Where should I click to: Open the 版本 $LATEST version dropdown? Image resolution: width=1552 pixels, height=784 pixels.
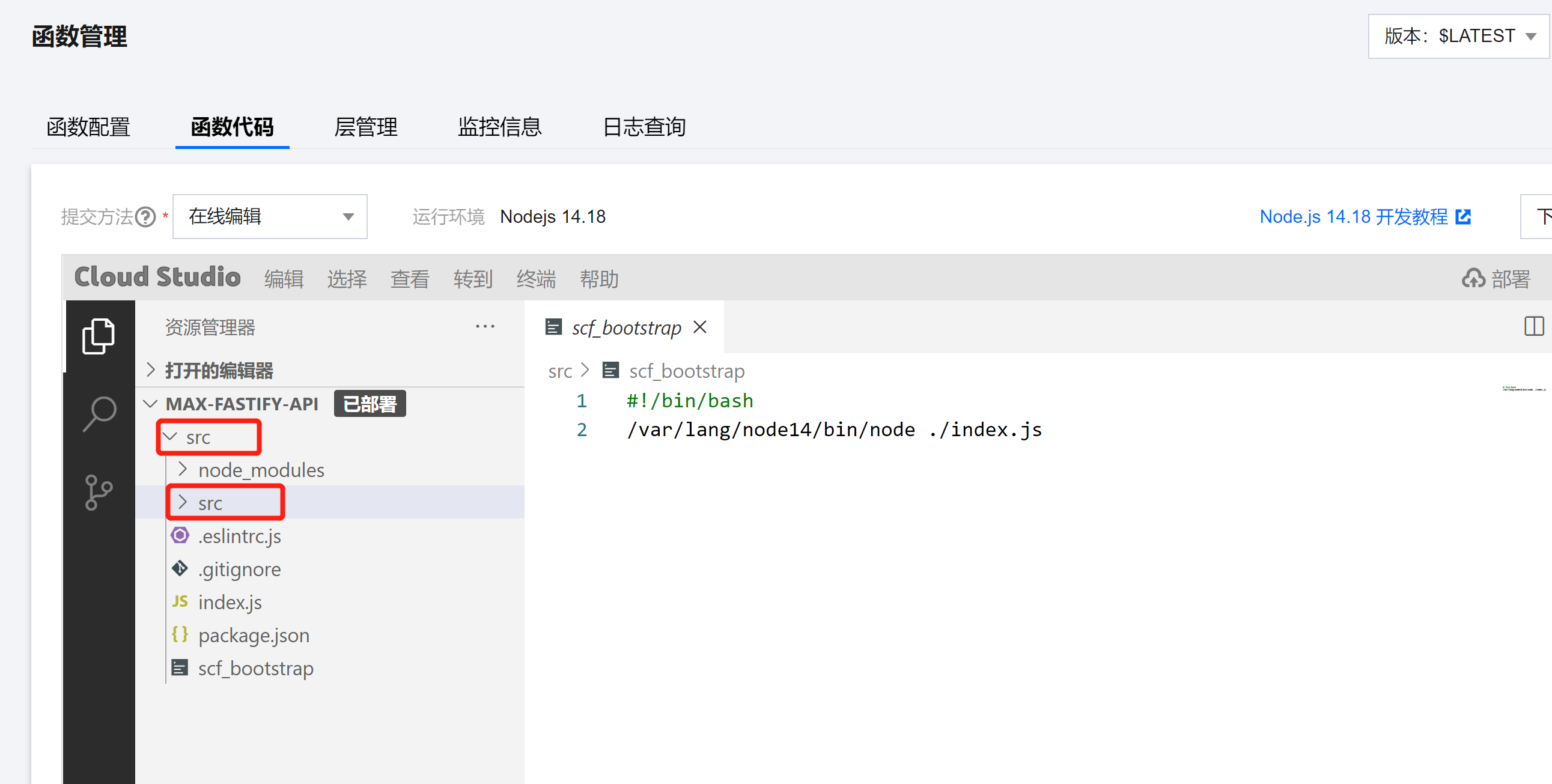[x=1458, y=36]
